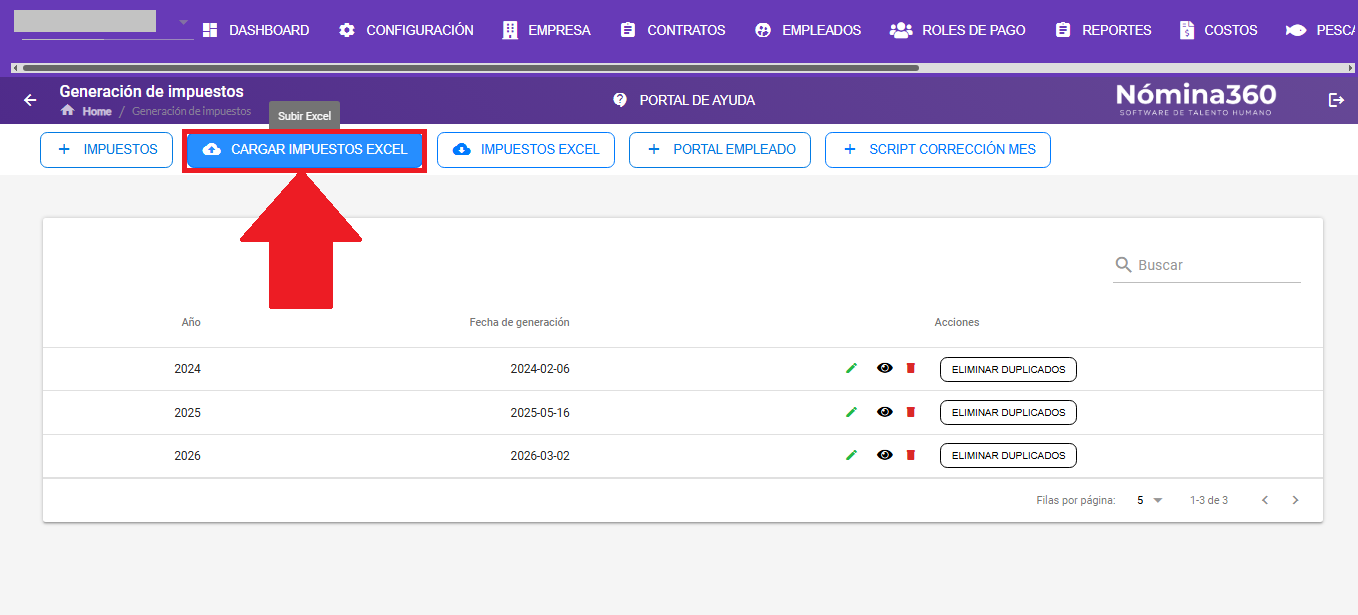1358x615 pixels.
Task: Open the CONTRATOS menu
Action: pyautogui.click(x=673, y=30)
